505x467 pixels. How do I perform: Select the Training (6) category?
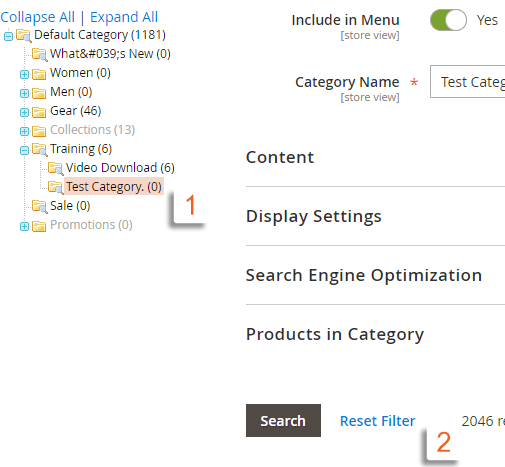pos(81,149)
